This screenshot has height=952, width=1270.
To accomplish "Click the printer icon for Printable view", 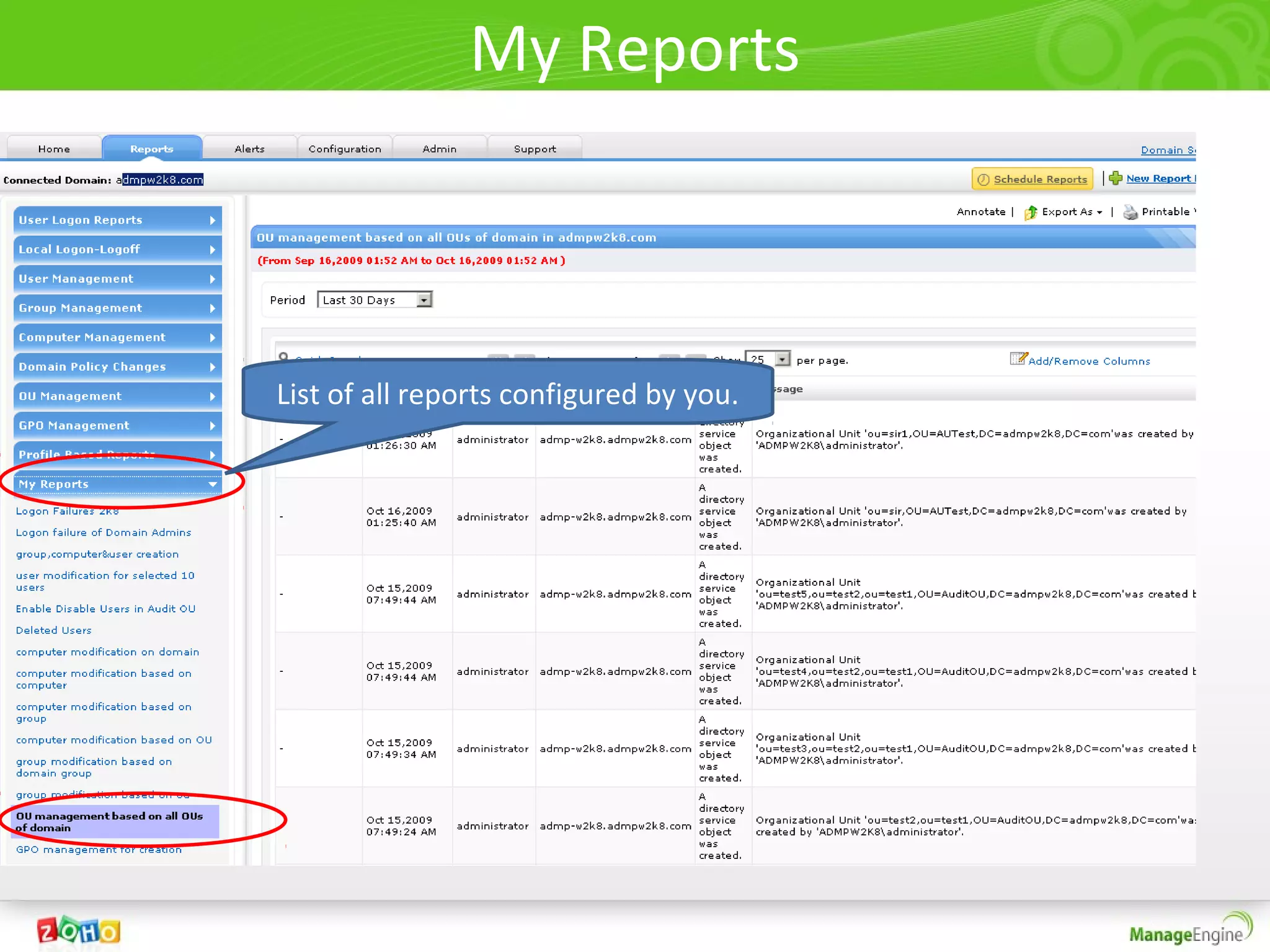I will [1130, 213].
